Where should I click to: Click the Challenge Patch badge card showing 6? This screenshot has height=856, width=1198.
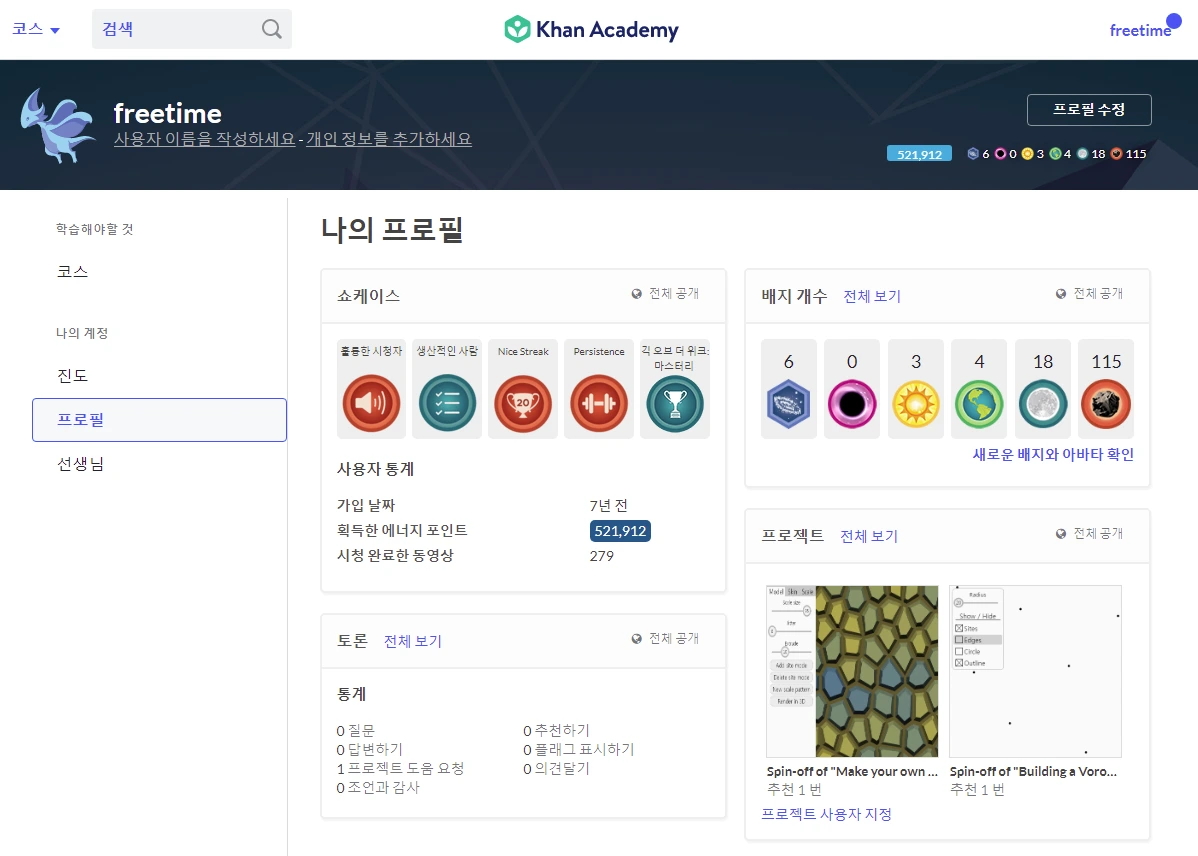coord(788,388)
